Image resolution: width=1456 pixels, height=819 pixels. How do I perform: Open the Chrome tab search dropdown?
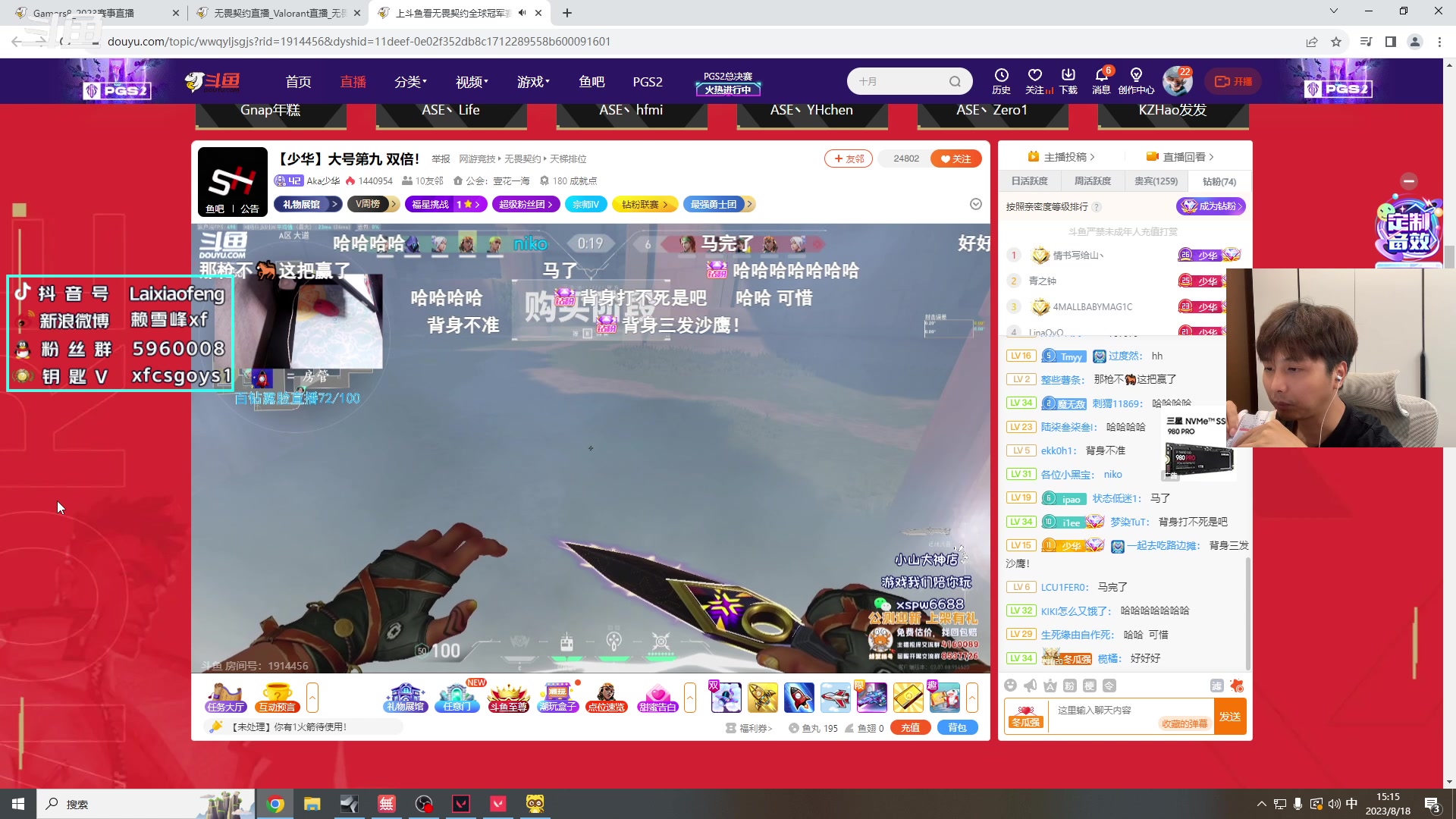point(1334,11)
